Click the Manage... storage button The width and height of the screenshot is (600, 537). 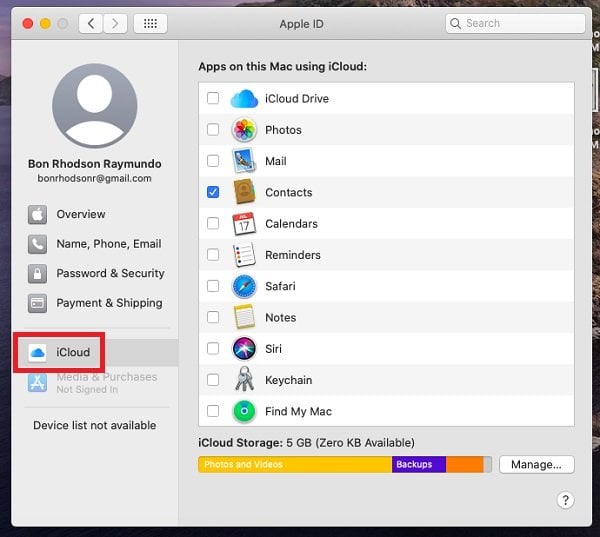(536, 464)
